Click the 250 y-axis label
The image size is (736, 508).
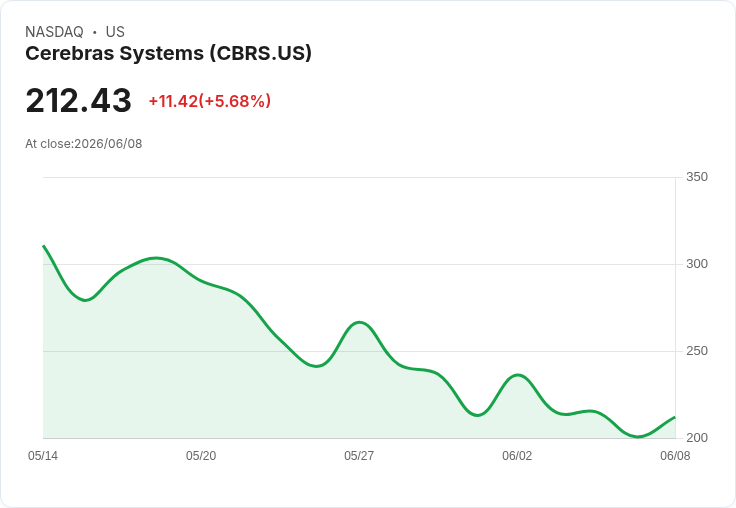tap(697, 351)
